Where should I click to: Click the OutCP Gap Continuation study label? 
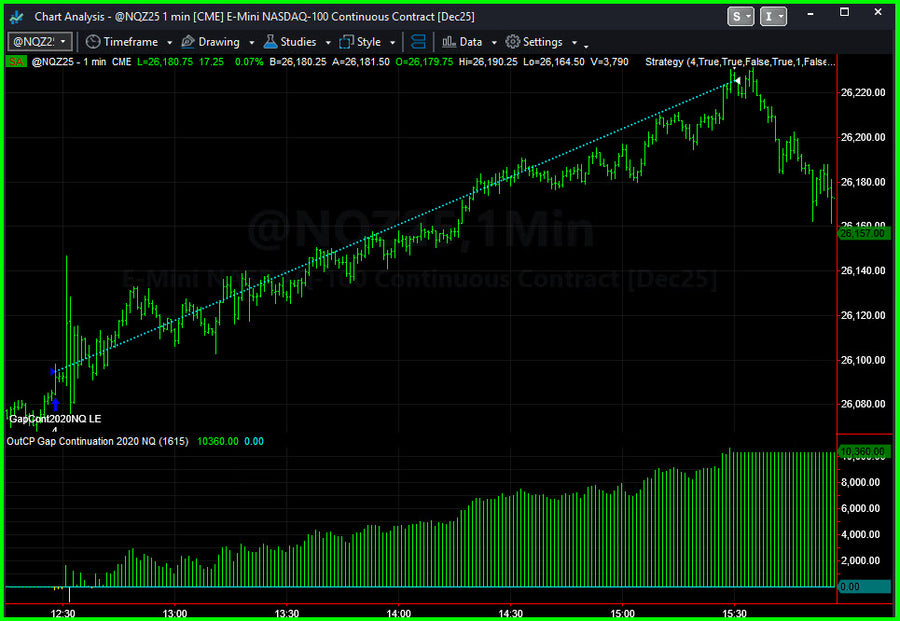click(x=97, y=440)
